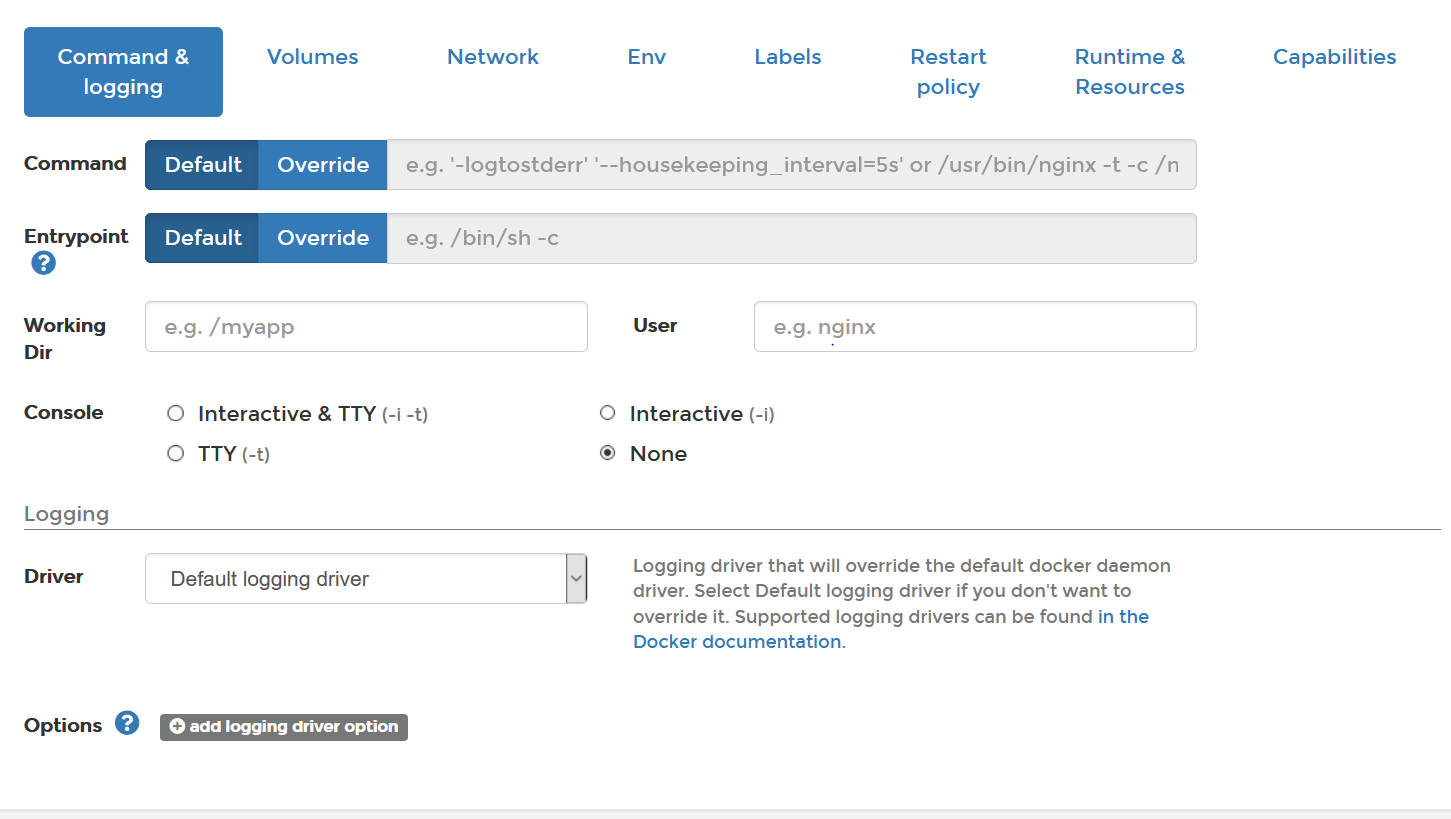Click the logging Options help icon

(127, 723)
